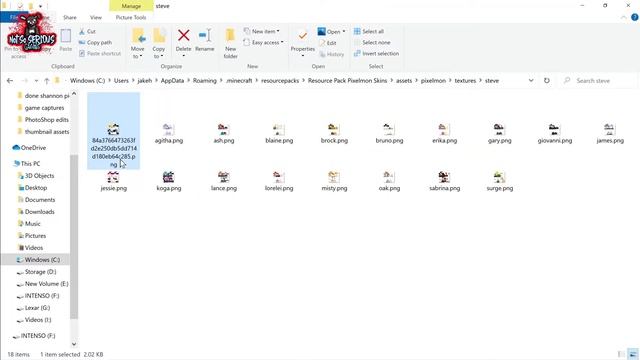640x360 pixels.
Task: Click the Copy path command
Action: tap(95, 42)
